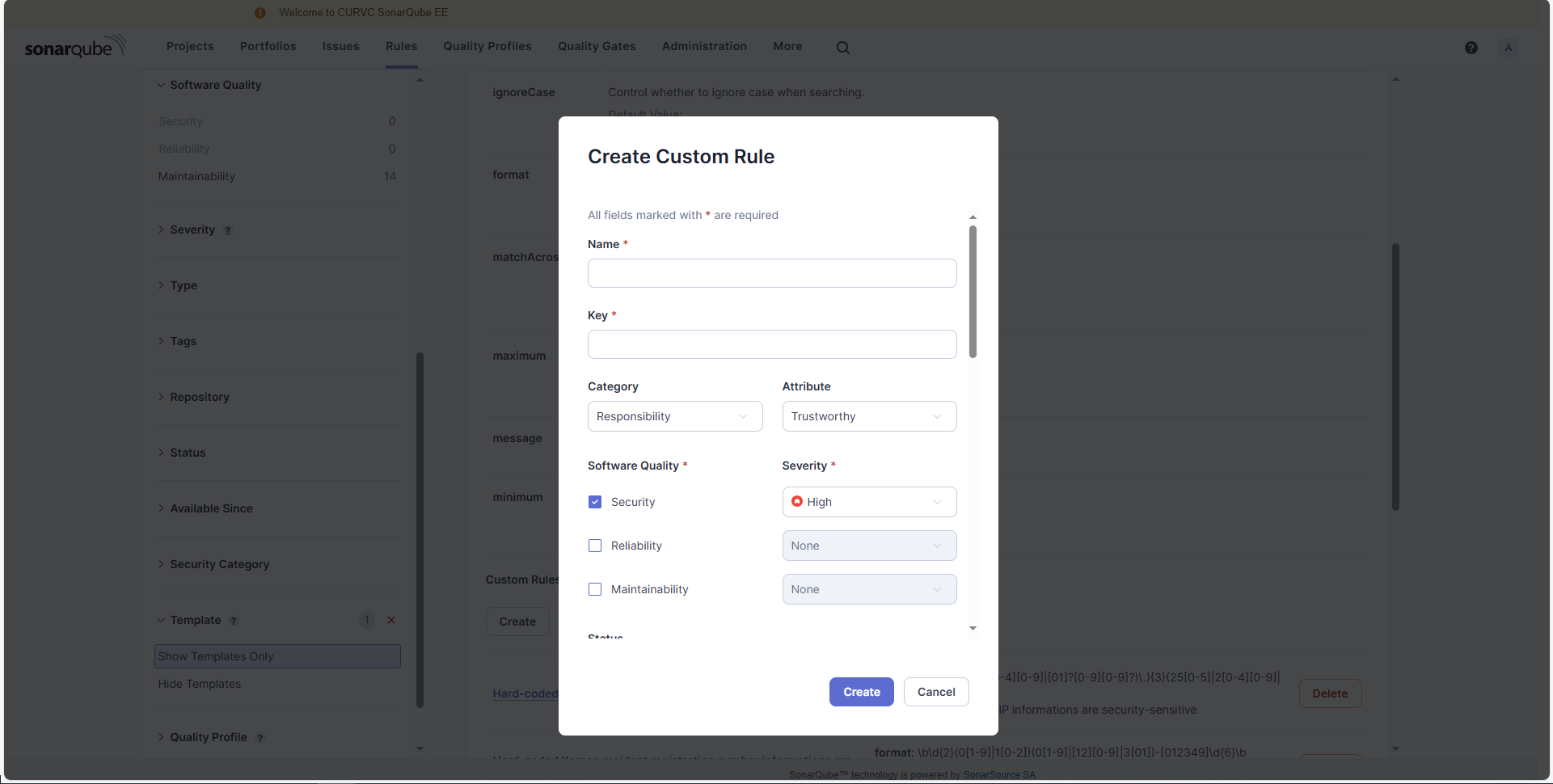Viewport: 1553px width, 784px height.
Task: Focus the Name input field
Action: pos(771,273)
